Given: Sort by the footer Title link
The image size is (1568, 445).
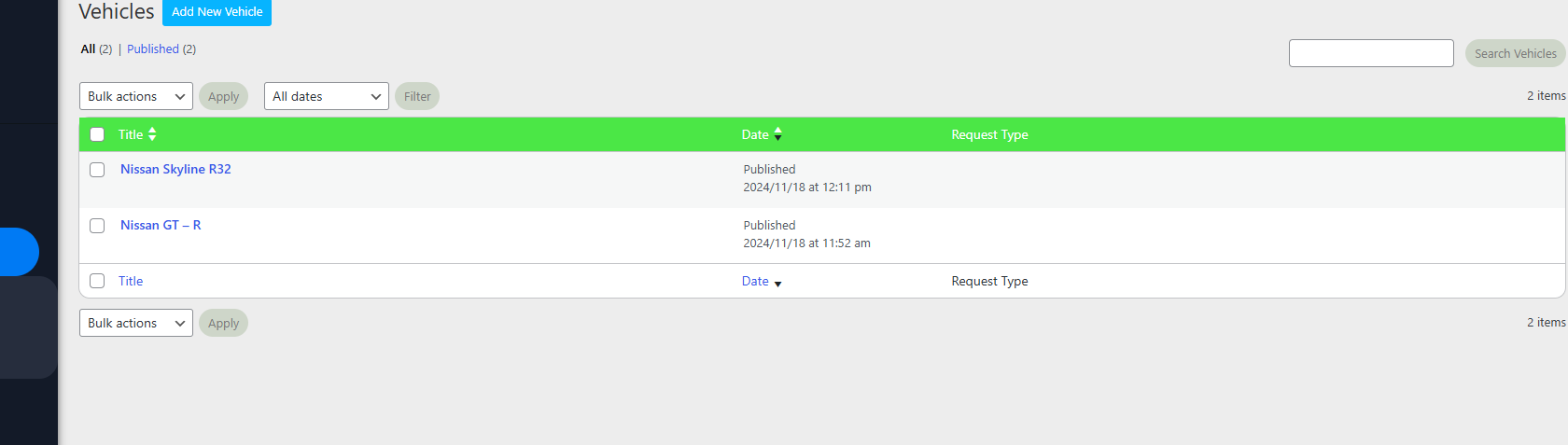Looking at the screenshot, I should (x=131, y=281).
